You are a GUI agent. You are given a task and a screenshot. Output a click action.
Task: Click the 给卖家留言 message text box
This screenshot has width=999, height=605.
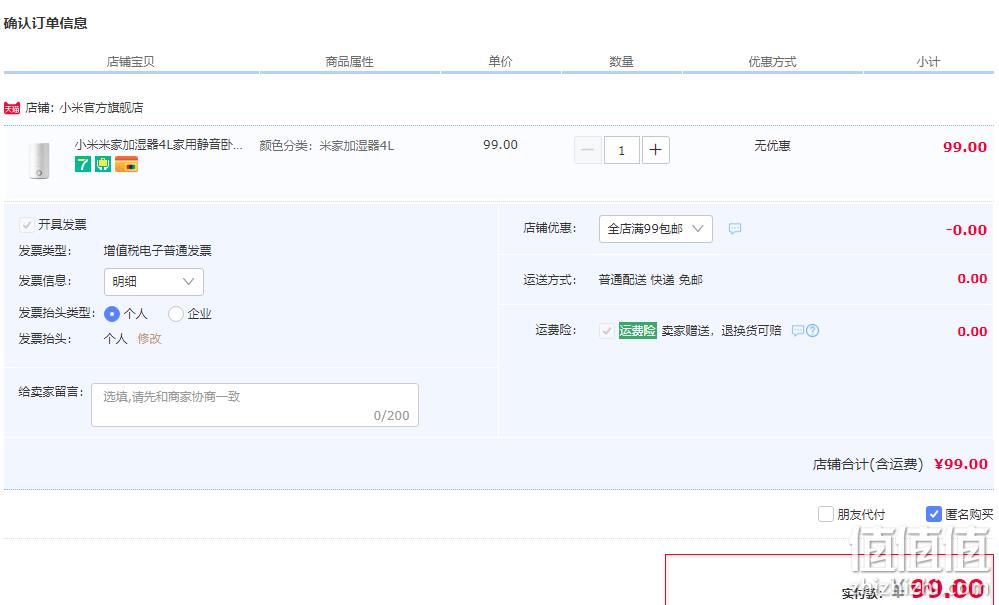pos(255,405)
